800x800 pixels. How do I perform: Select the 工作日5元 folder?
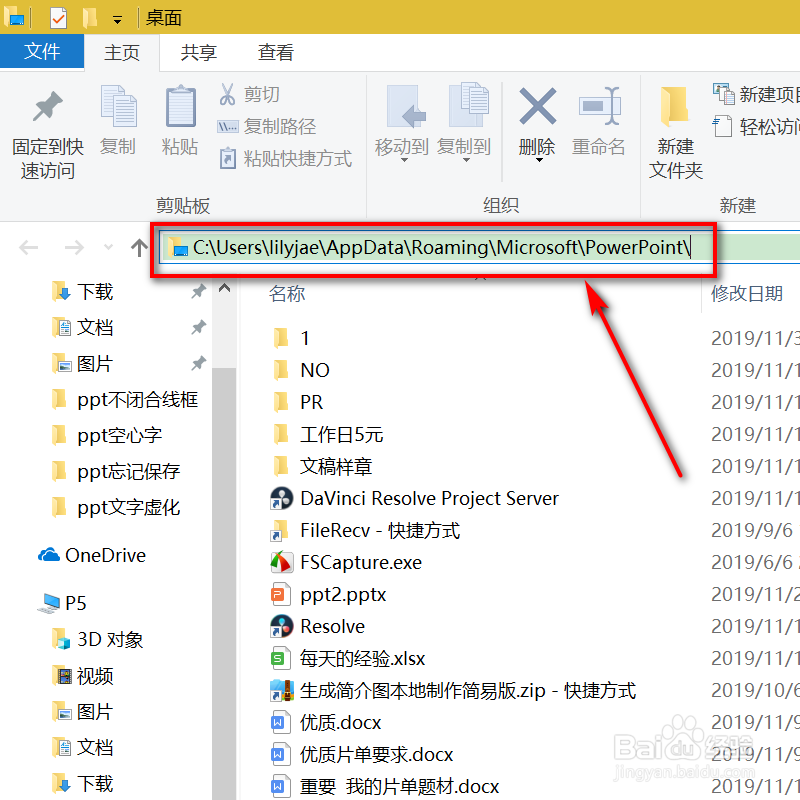[x=327, y=434]
